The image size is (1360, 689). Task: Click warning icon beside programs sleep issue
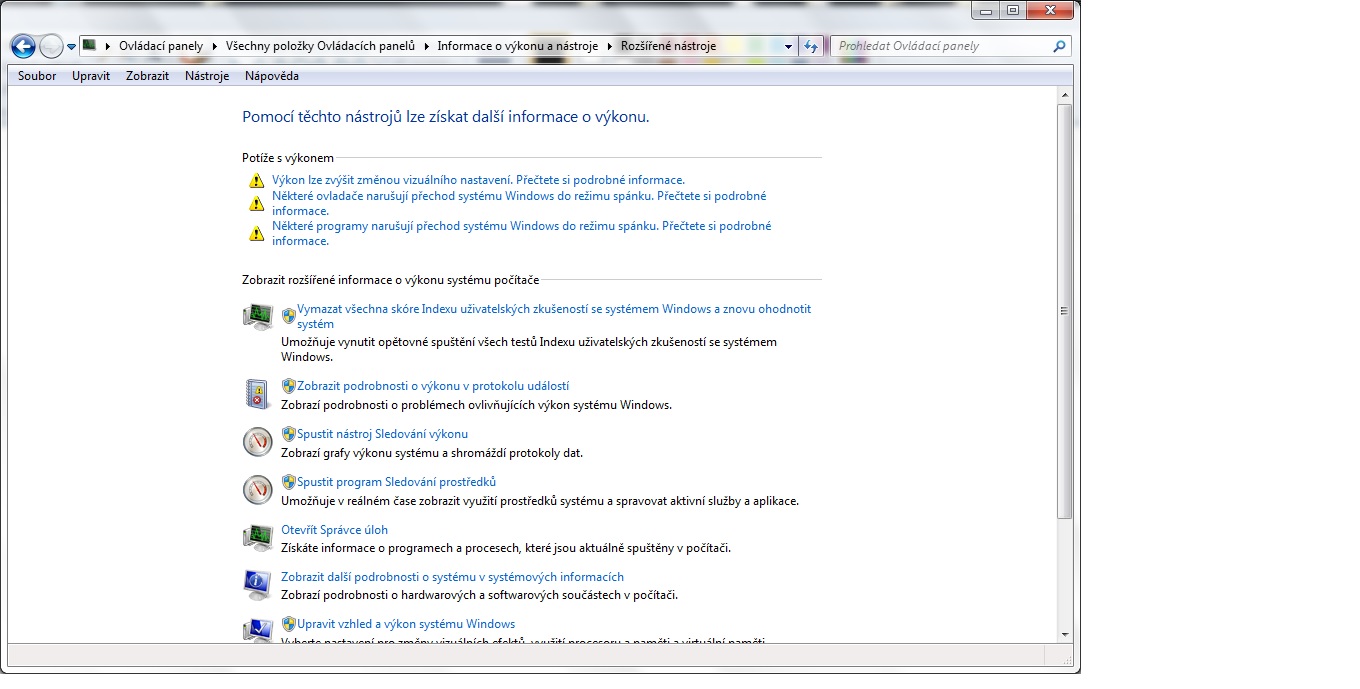257,233
